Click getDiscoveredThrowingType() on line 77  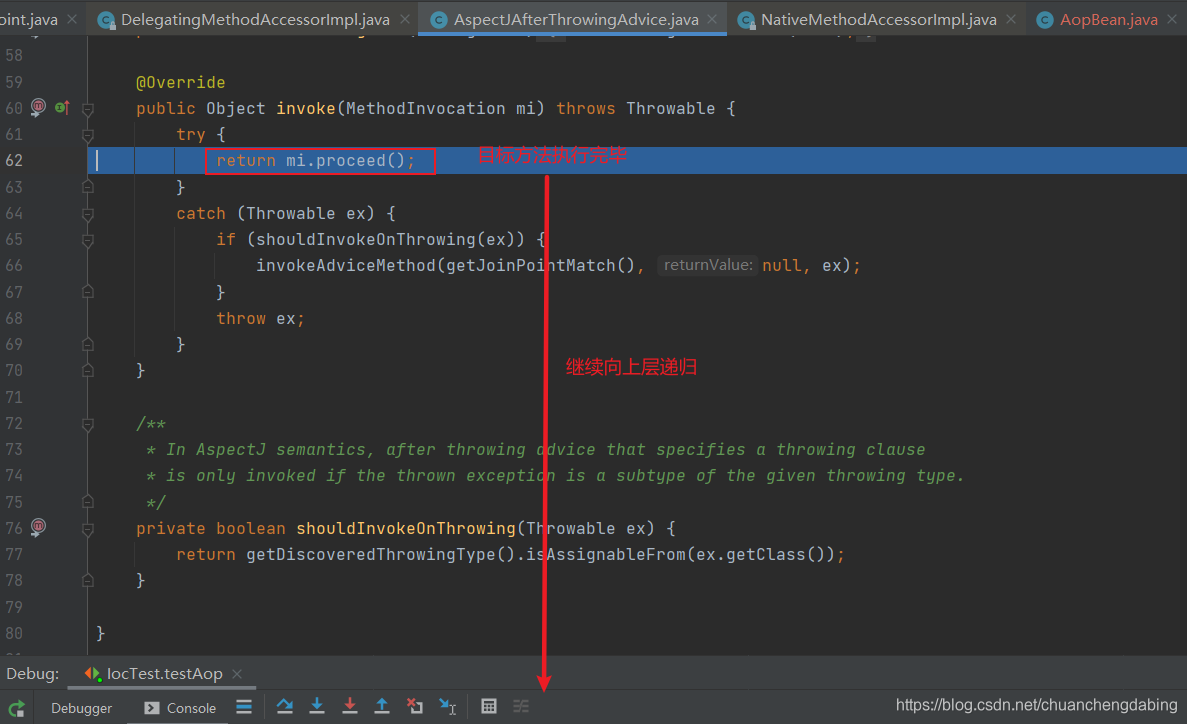(x=381, y=554)
